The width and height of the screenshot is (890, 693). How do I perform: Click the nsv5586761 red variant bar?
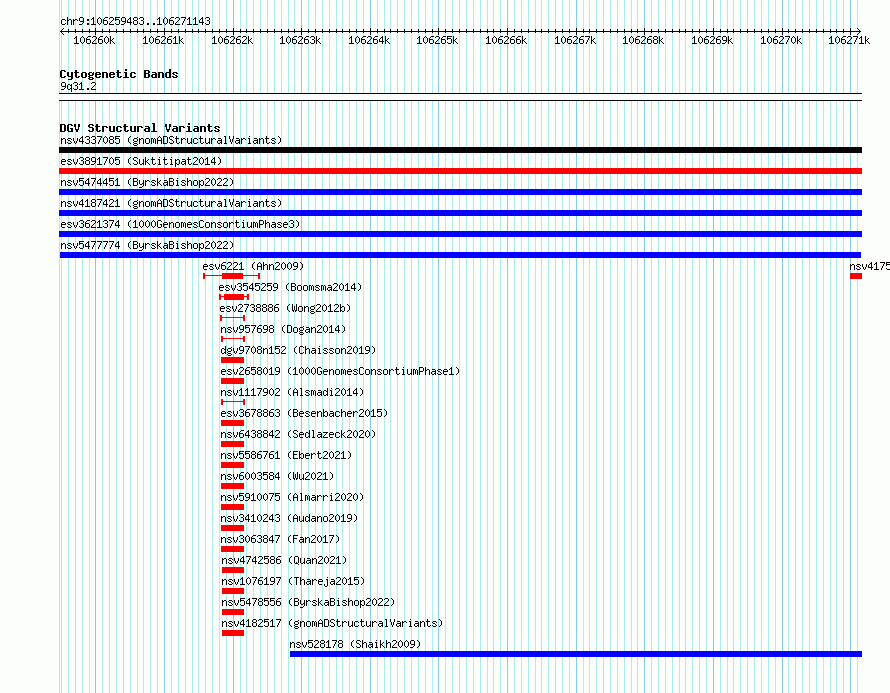click(x=233, y=465)
